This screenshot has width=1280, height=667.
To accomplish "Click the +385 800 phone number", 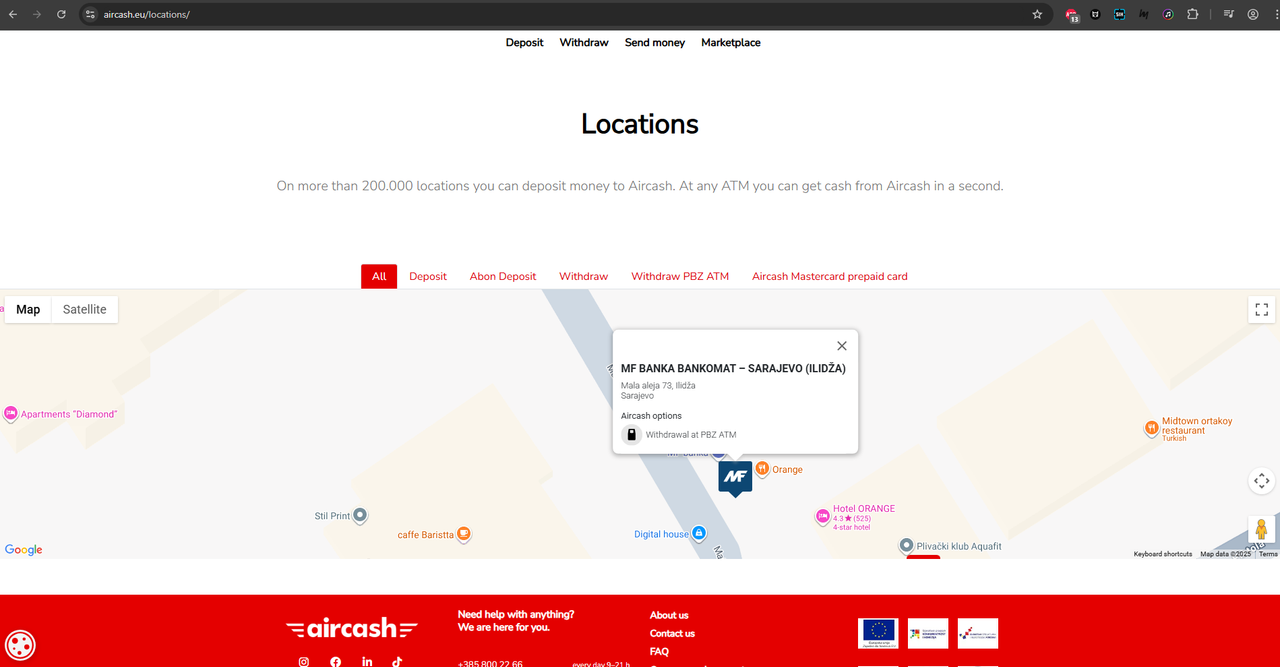I will [x=490, y=663].
